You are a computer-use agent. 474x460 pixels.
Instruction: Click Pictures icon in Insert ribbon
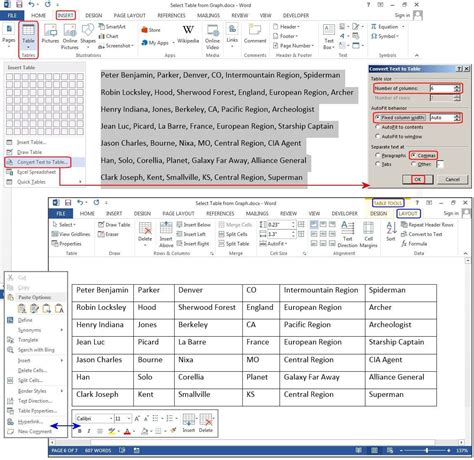[50, 35]
